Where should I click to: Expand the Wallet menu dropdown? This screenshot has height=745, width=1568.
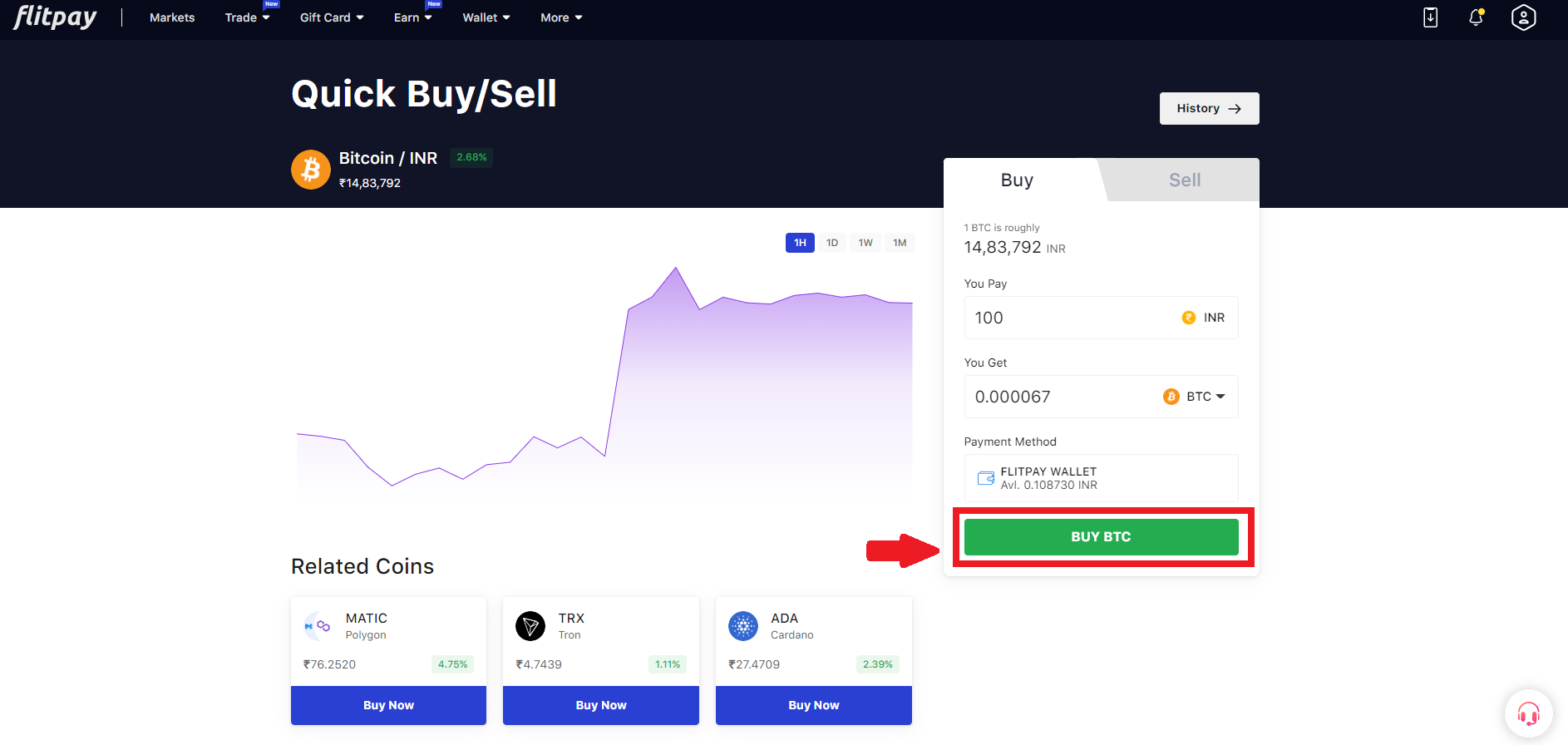pos(486,17)
